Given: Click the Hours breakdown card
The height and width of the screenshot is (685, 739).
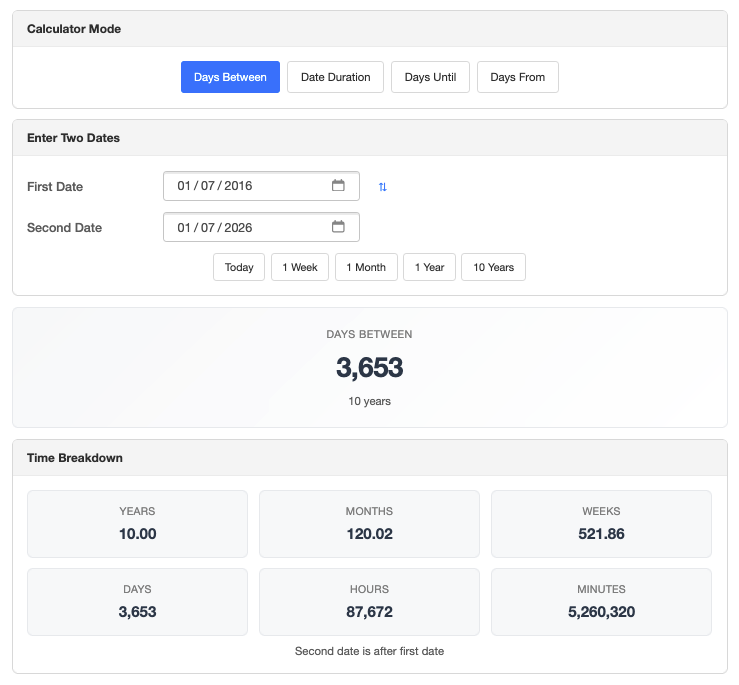Looking at the screenshot, I should [369, 601].
